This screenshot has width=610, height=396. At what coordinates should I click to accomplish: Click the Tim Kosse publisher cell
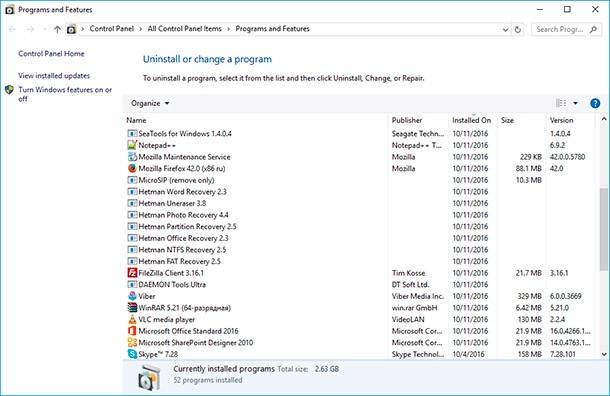coord(408,273)
